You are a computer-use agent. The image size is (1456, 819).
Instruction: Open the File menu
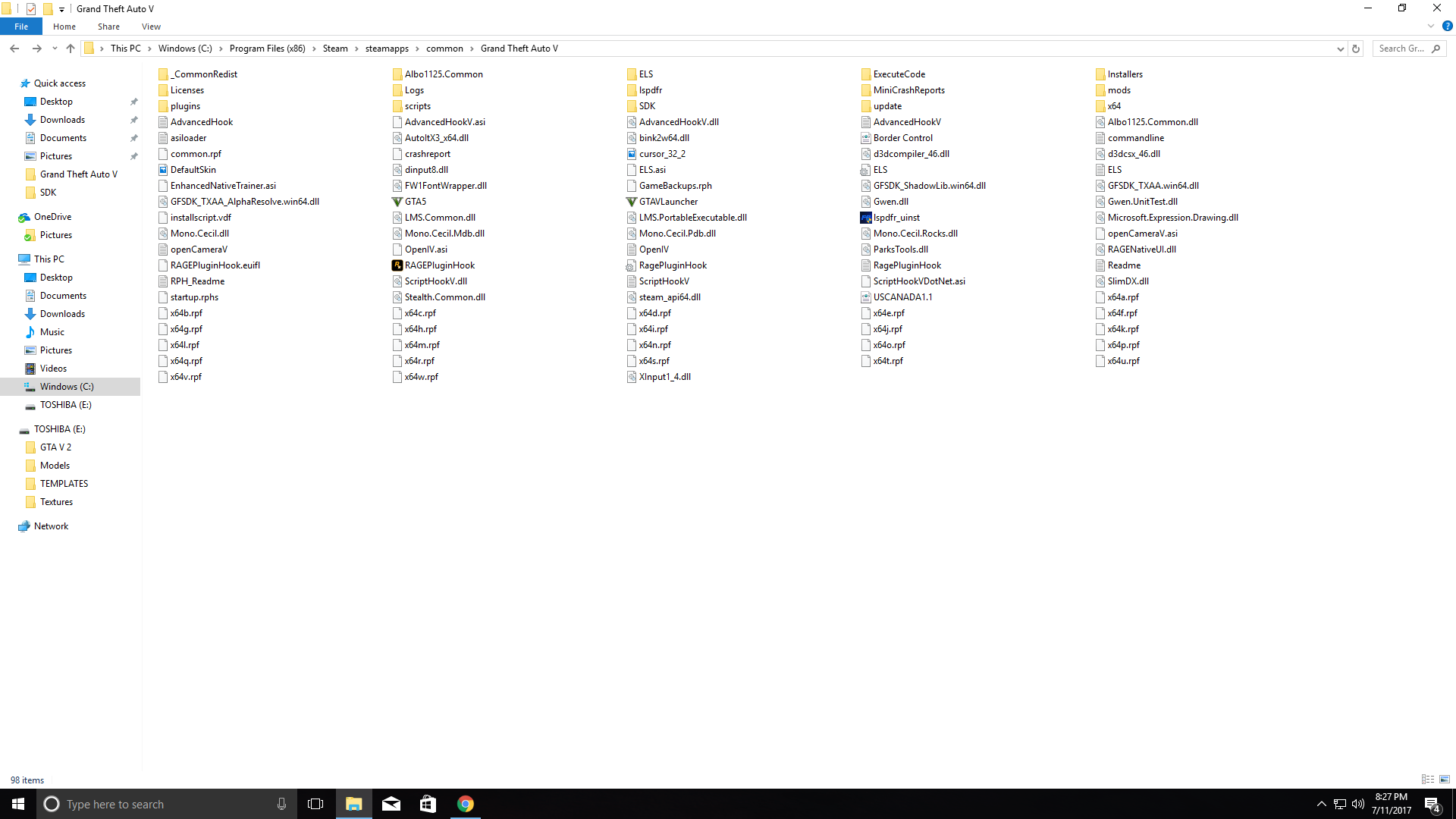pos(21,27)
